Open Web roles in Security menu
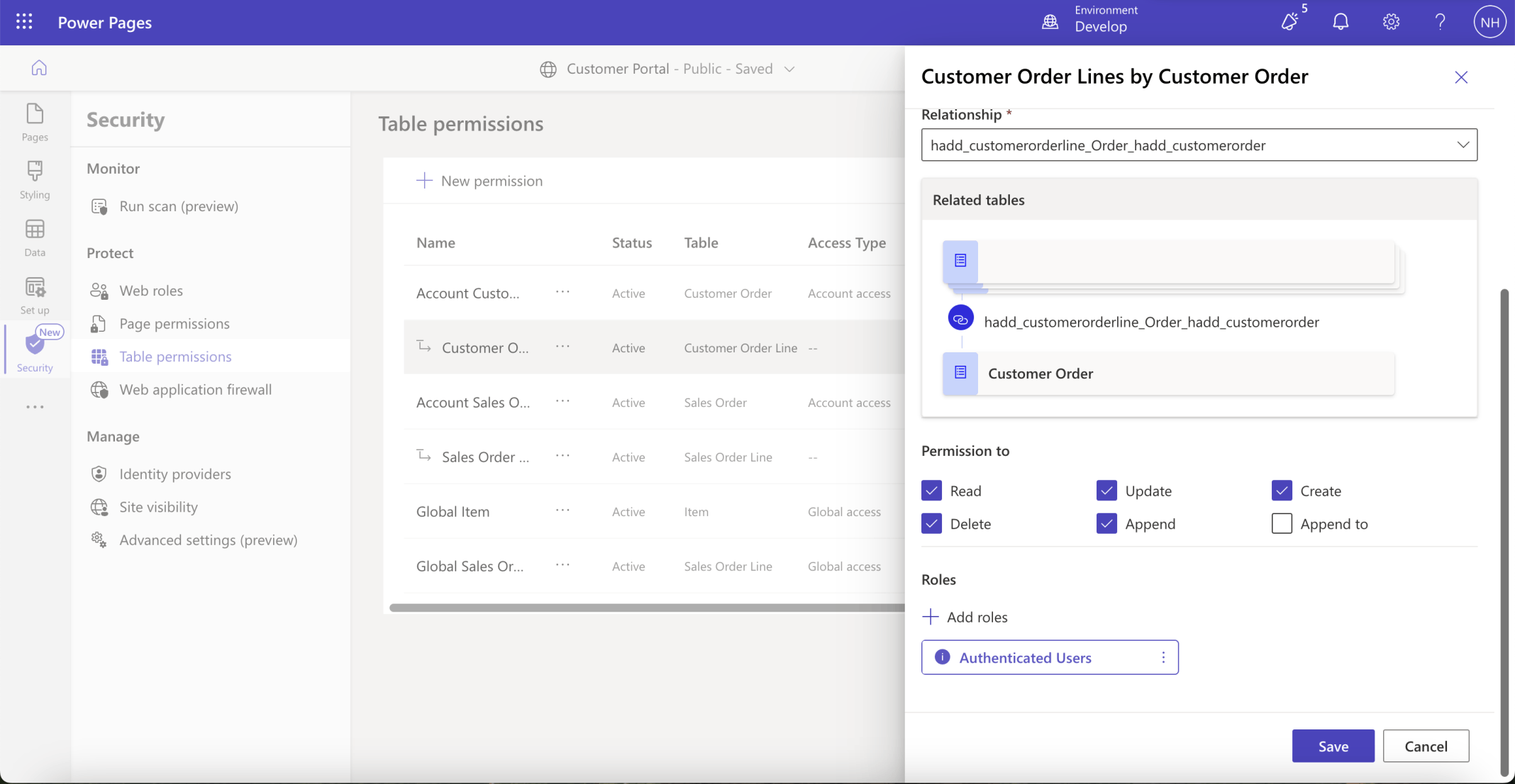The width and height of the screenshot is (1515, 784). [151, 291]
